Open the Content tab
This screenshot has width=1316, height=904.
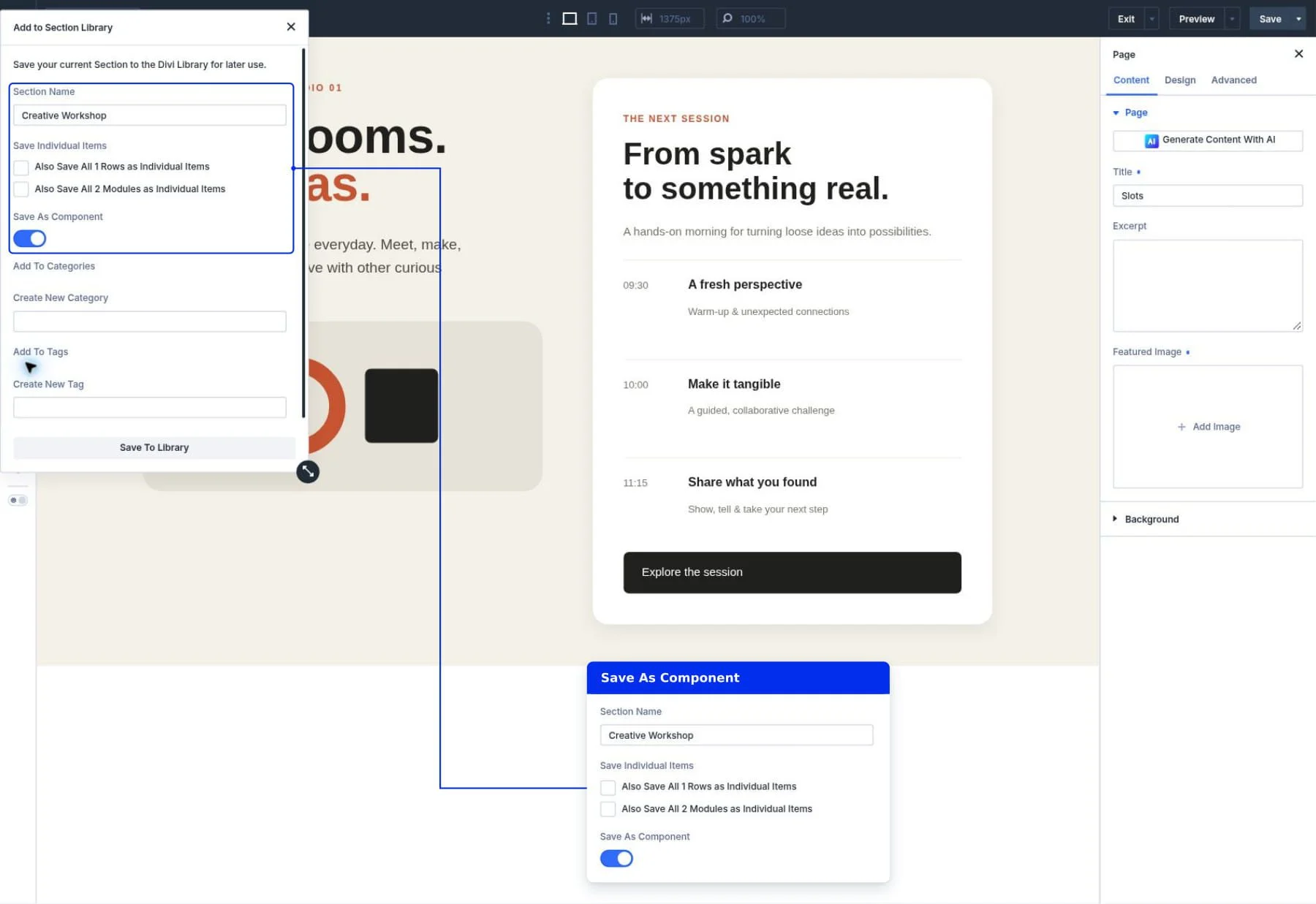(1131, 80)
